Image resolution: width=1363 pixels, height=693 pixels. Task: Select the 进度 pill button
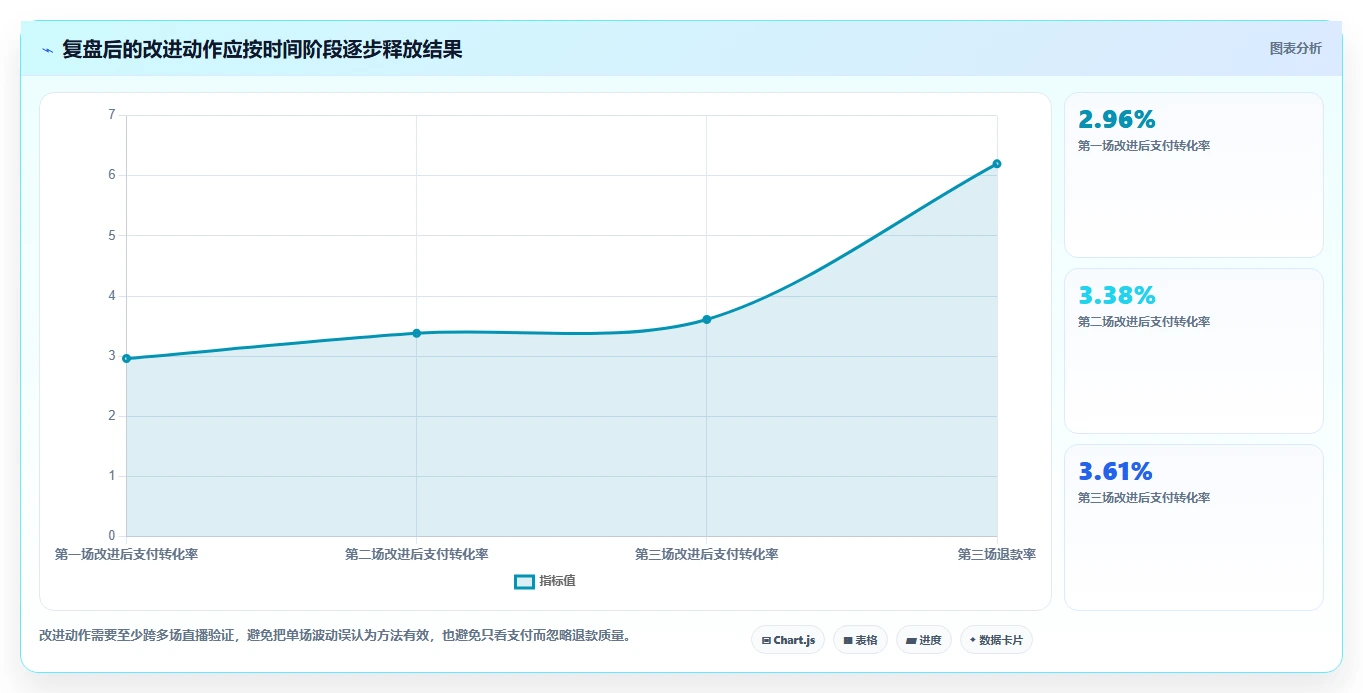pyautogui.click(x=924, y=640)
